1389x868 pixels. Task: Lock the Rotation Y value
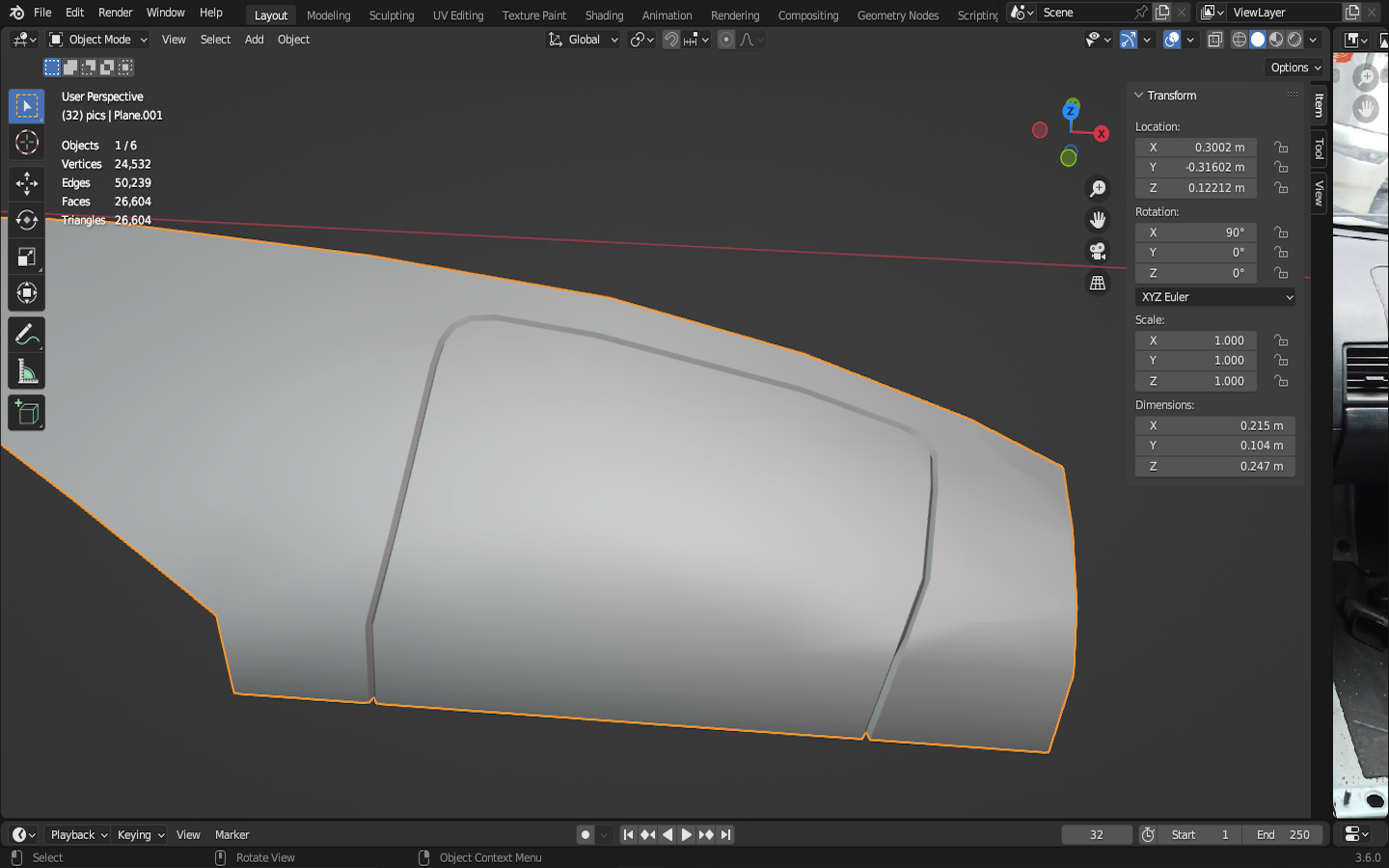tap(1281, 253)
